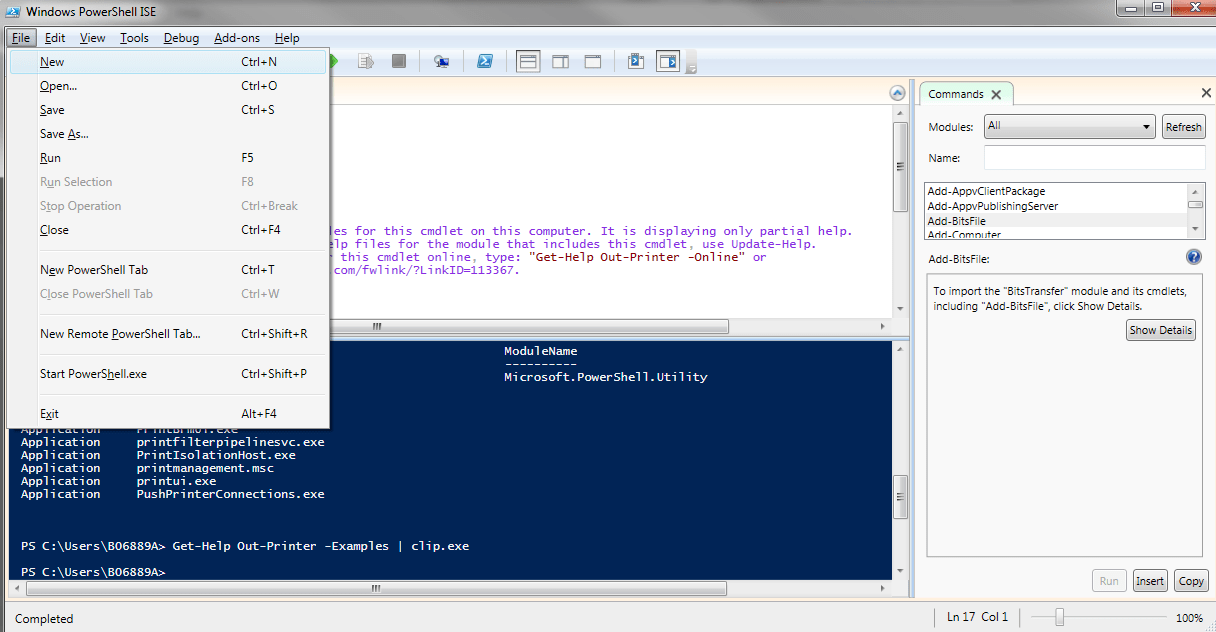Click the zoom slider thumb in status bar
The width and height of the screenshot is (1216, 632).
(x=1059, y=617)
